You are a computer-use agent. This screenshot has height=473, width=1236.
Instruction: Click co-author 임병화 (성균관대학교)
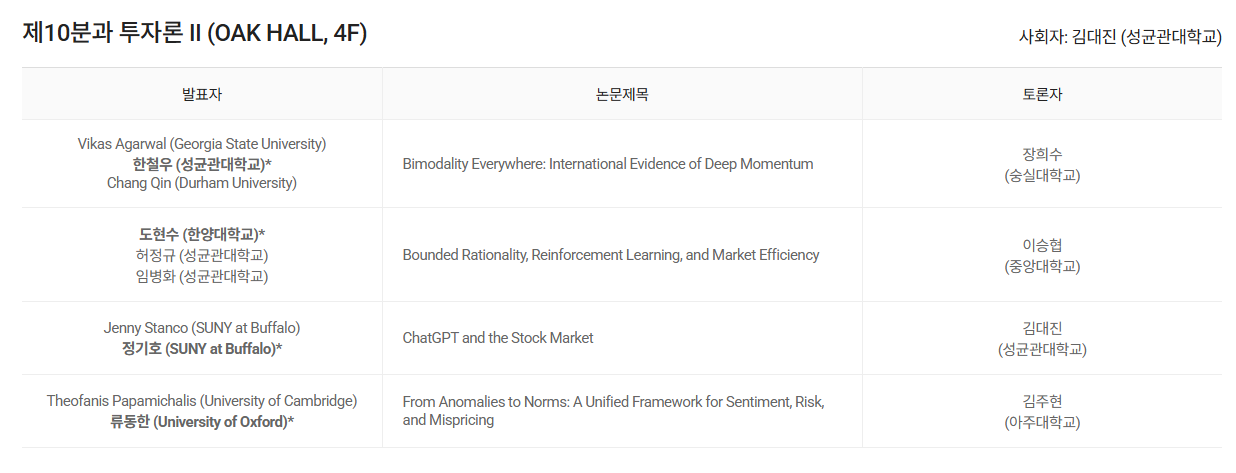(202, 275)
